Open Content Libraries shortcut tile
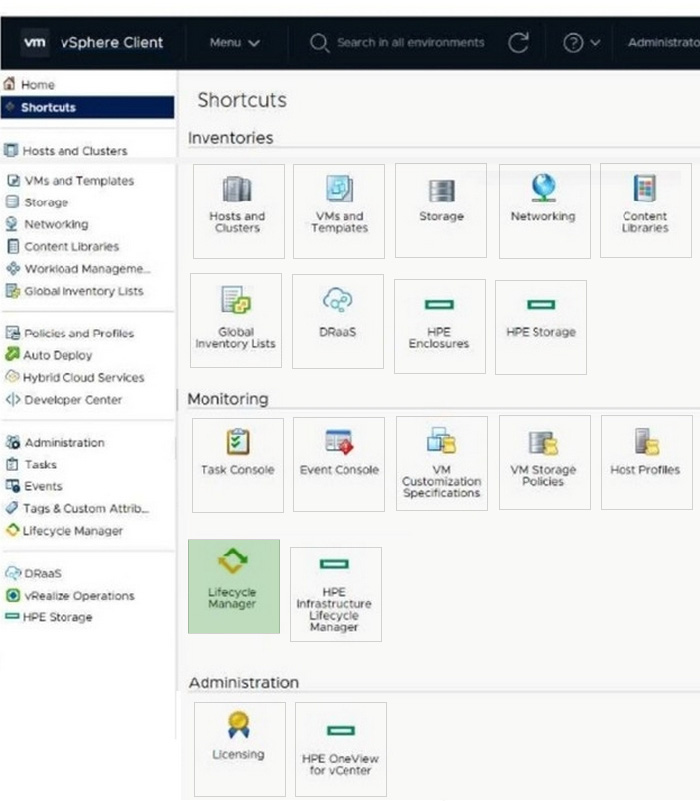This screenshot has height=801, width=700. [x=645, y=210]
